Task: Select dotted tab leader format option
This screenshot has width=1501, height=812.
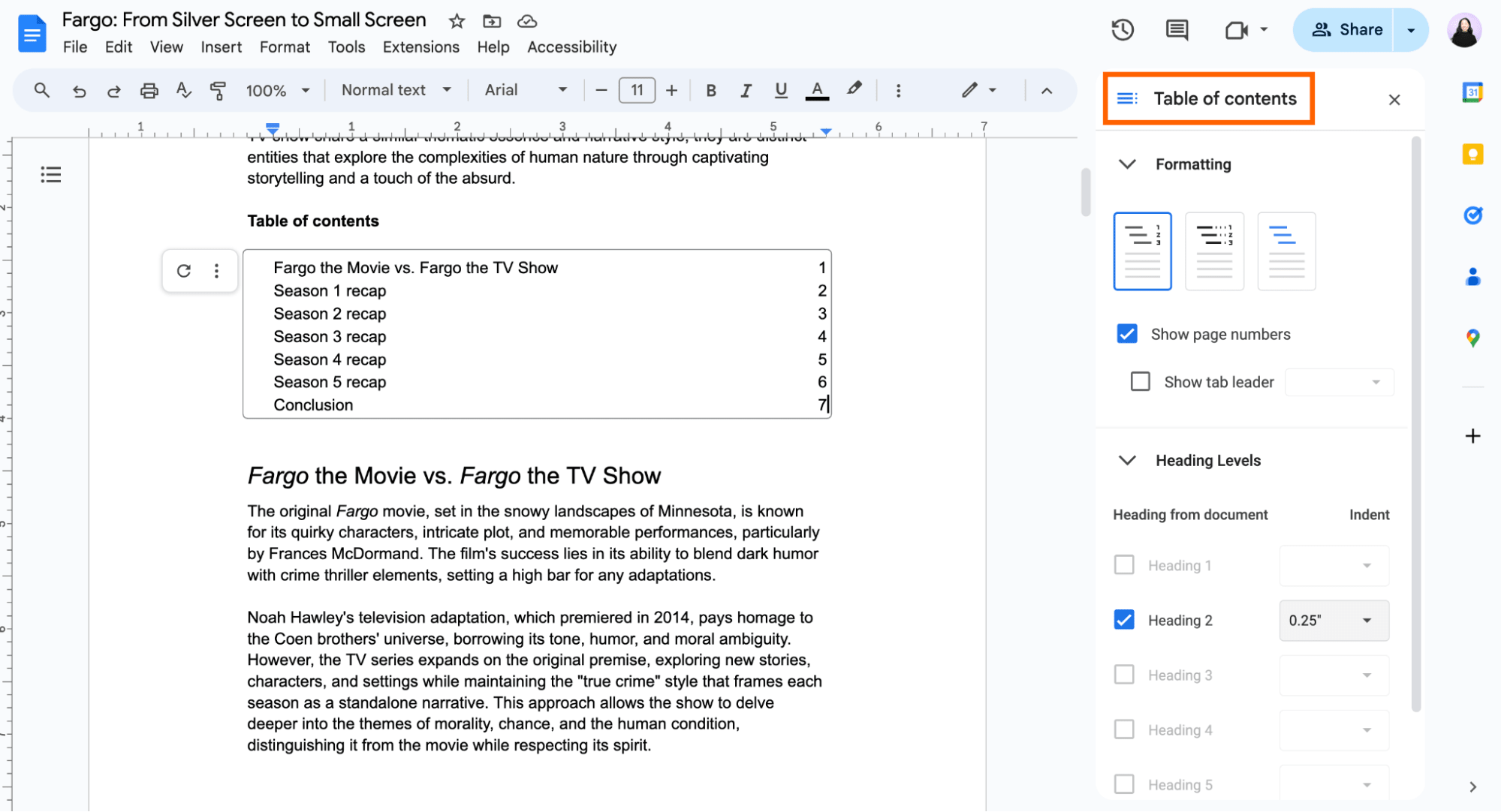Action: pos(1214,251)
